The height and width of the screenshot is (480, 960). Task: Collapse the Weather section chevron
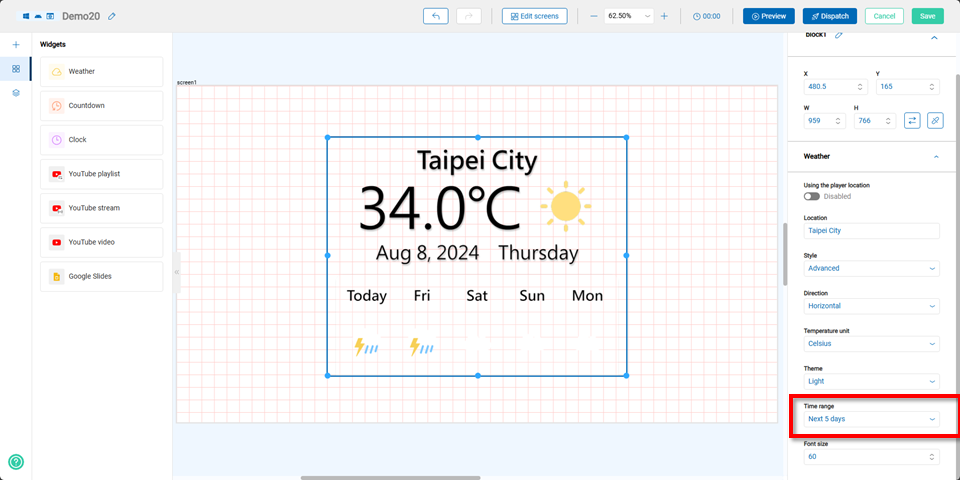tap(935, 157)
